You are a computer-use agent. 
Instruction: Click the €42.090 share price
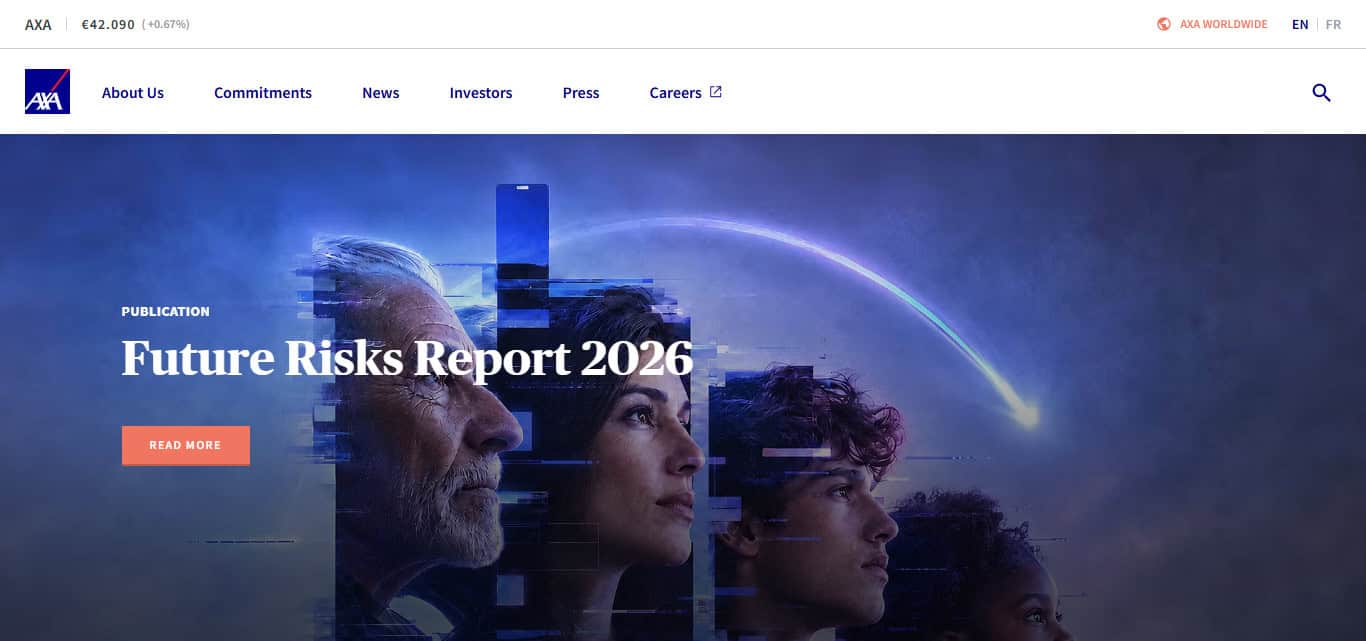click(x=108, y=24)
